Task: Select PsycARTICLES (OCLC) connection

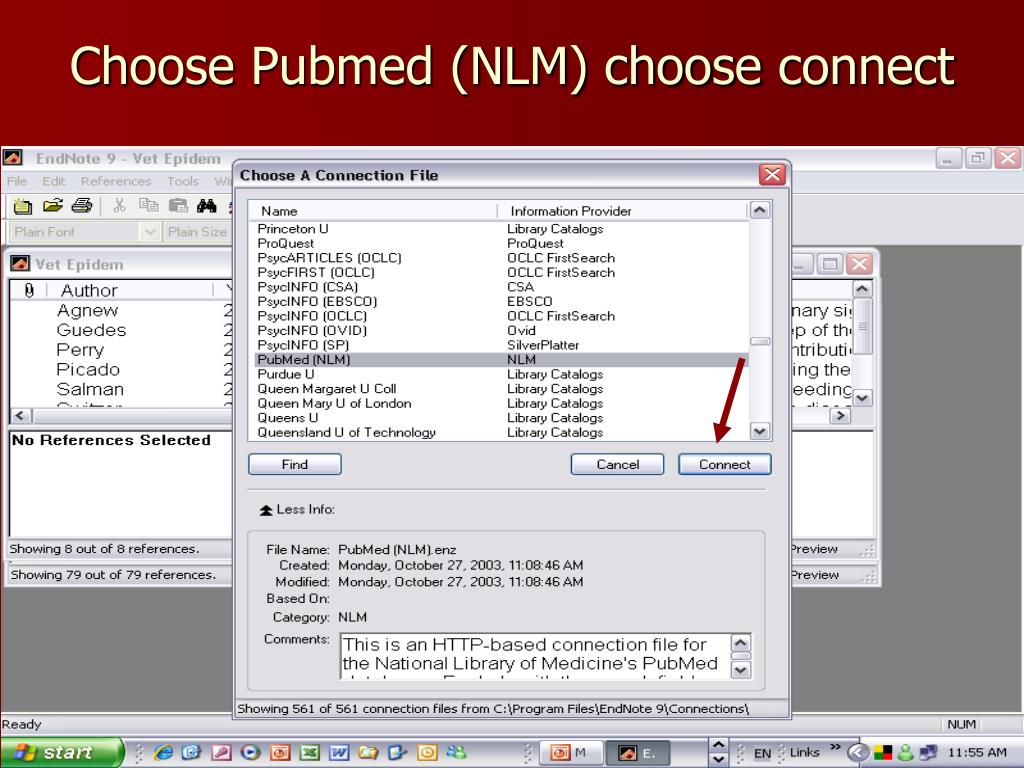Action: tap(501, 258)
